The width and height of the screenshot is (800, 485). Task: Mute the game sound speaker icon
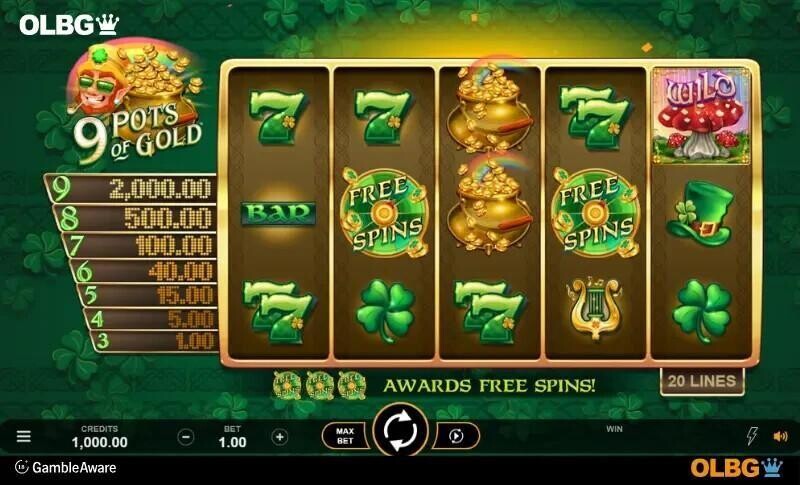tap(780, 437)
